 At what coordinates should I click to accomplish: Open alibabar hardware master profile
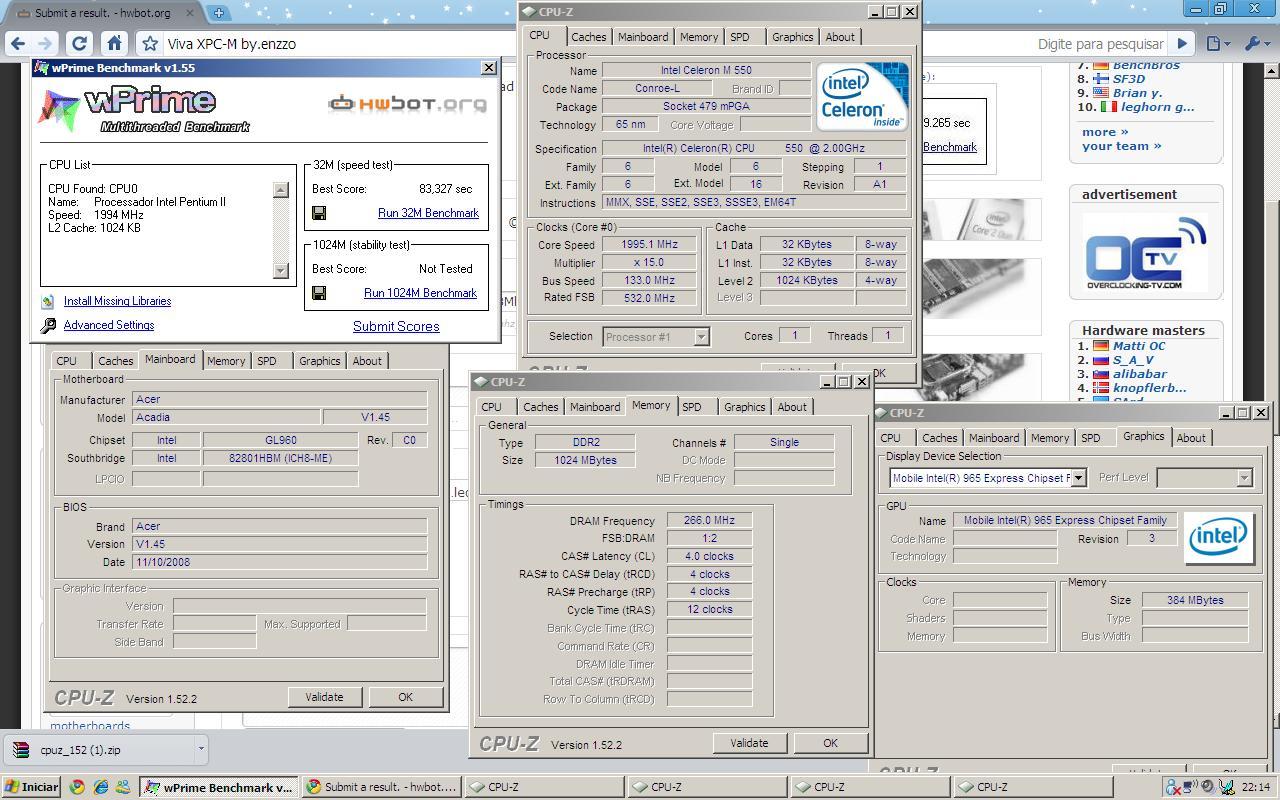click(x=1140, y=374)
